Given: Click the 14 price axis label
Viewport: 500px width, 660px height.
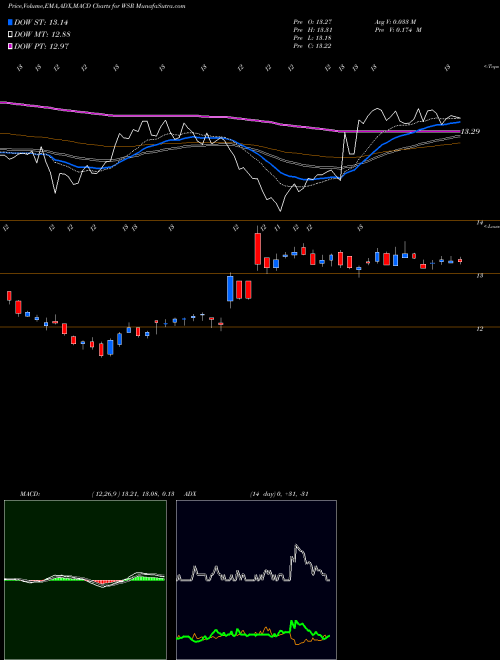Looking at the screenshot, I should pos(479,223).
